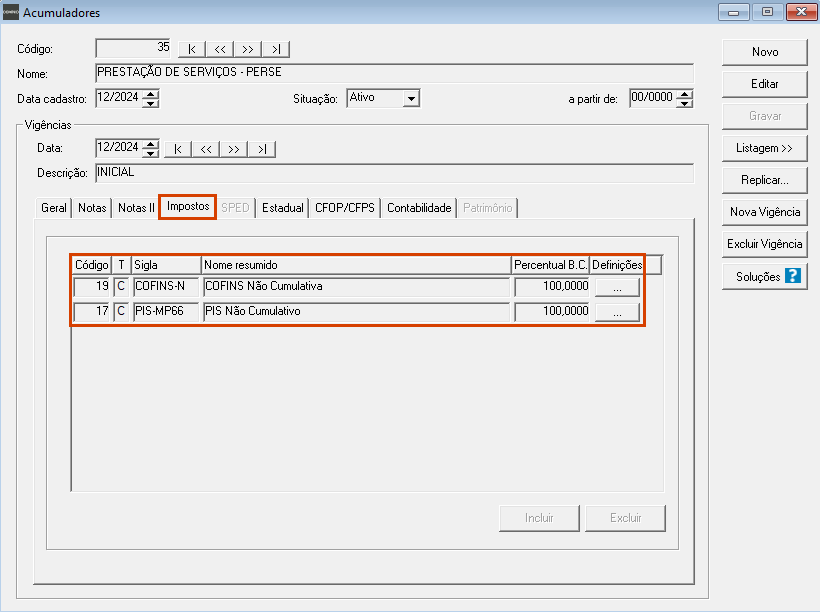Select the cell with code 17
Screen dimensions: 820x612
pos(92,312)
